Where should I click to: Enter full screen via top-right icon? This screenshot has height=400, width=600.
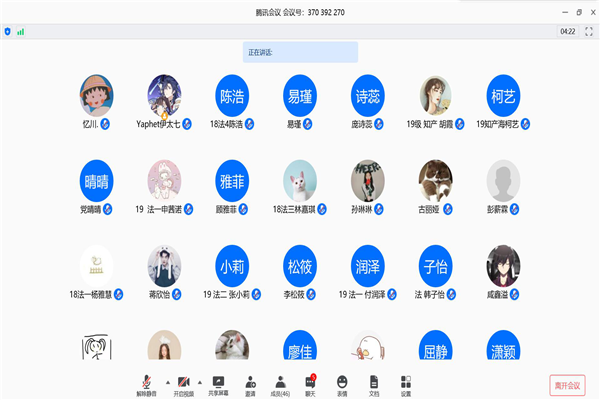[590, 32]
